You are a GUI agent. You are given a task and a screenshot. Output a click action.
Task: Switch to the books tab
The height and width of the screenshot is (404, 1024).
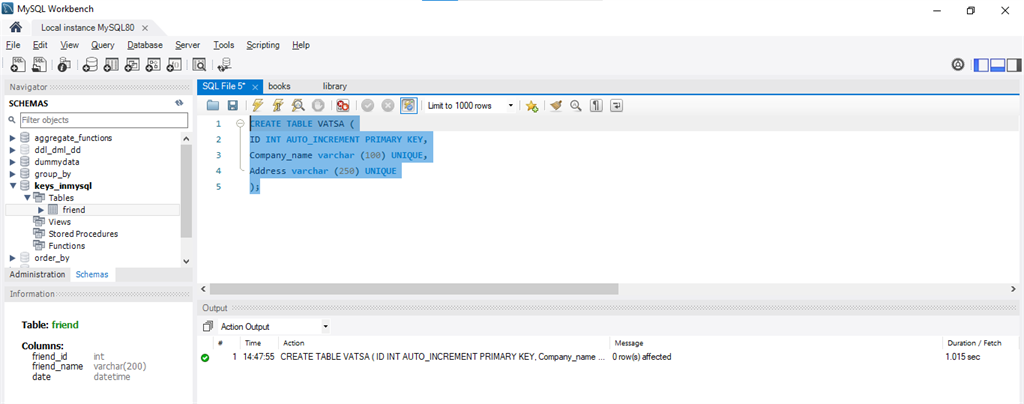[x=279, y=86]
